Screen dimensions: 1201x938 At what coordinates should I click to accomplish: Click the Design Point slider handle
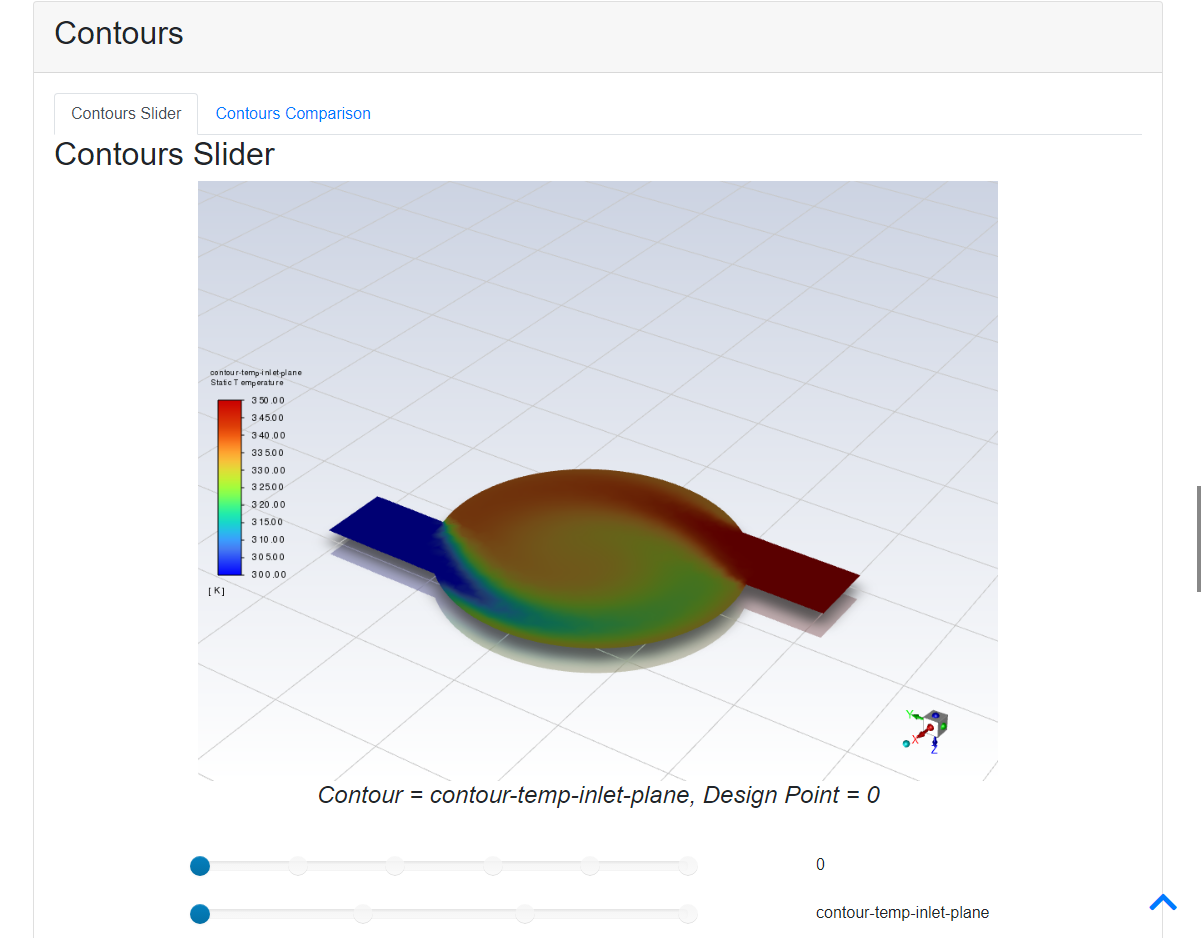coord(199,865)
